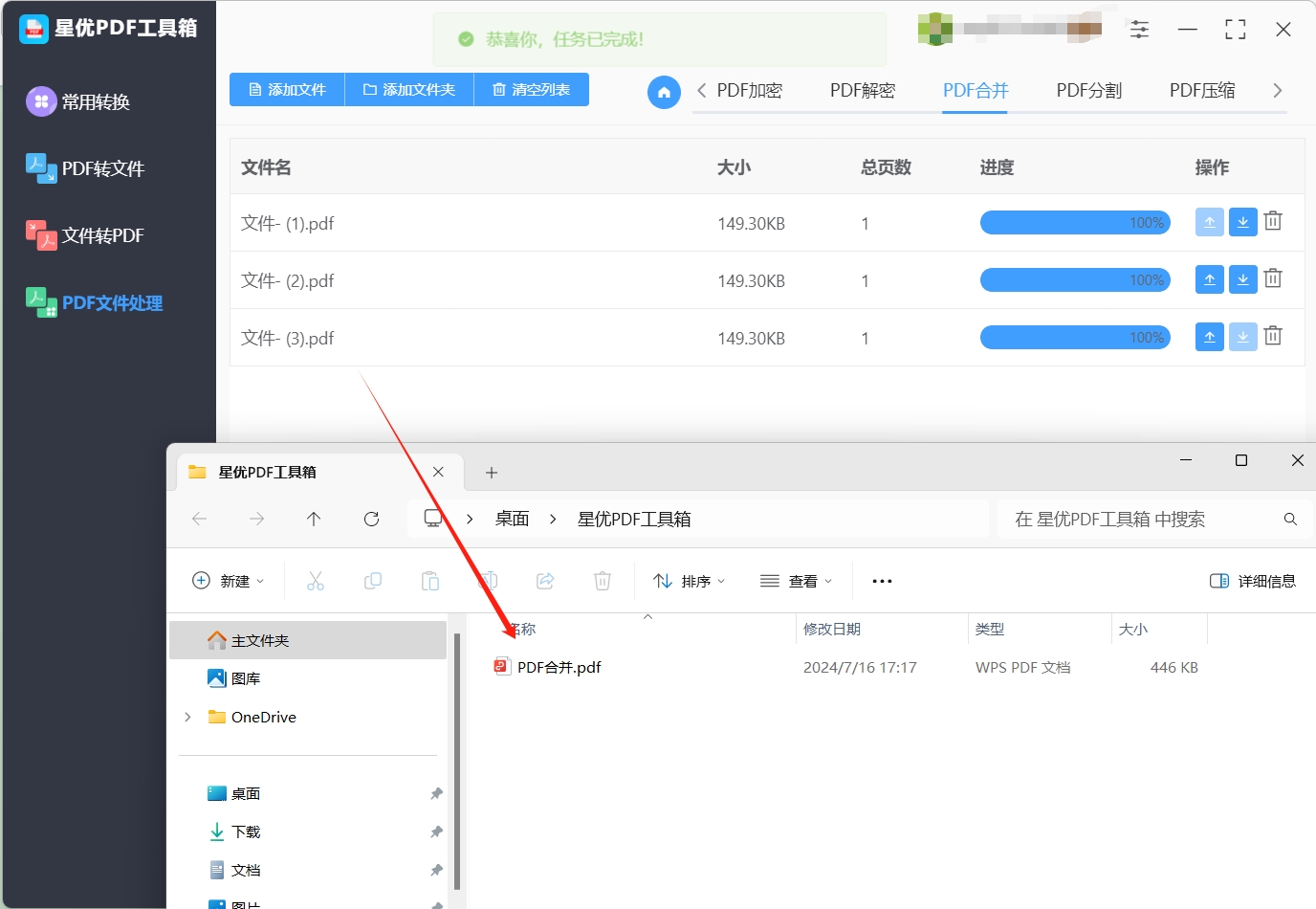Switch to the PDF分割 tab

click(x=1088, y=91)
